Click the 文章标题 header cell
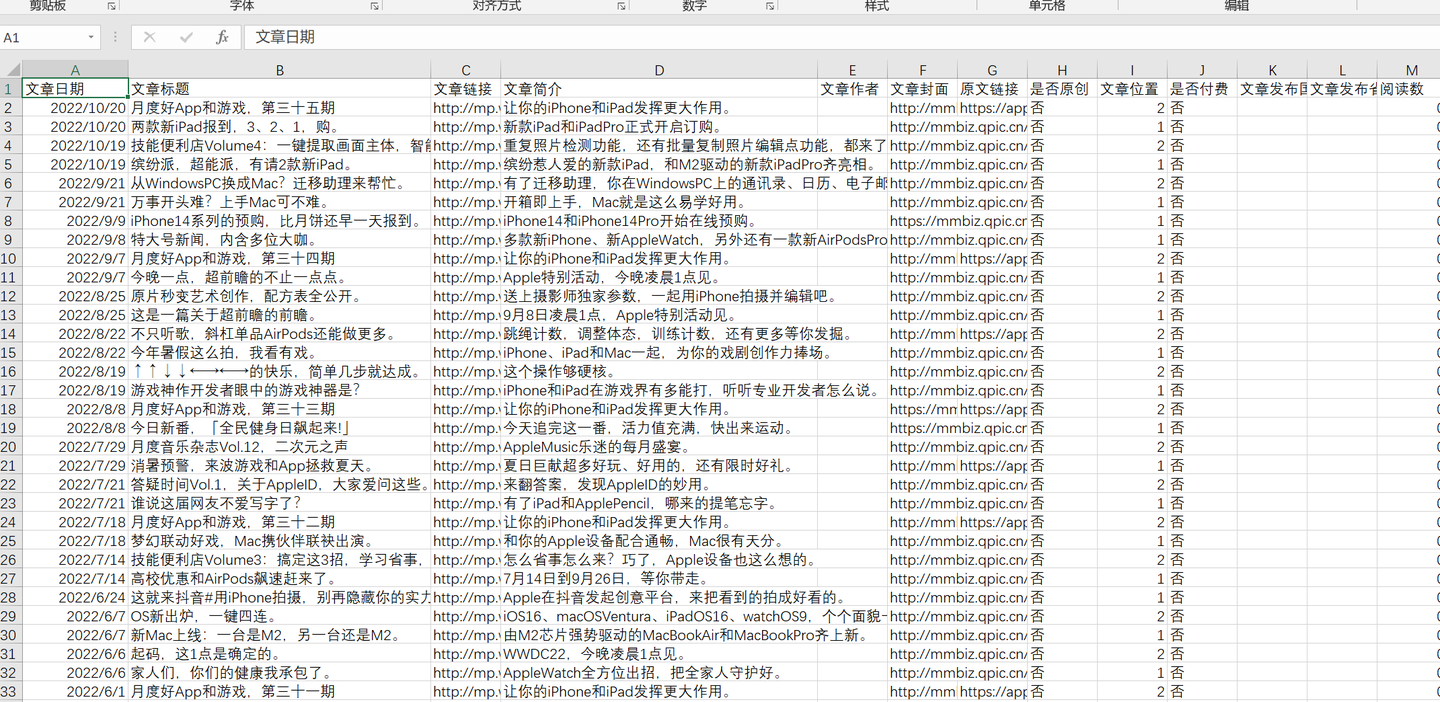Image resolution: width=1440 pixels, height=702 pixels. (x=280, y=89)
